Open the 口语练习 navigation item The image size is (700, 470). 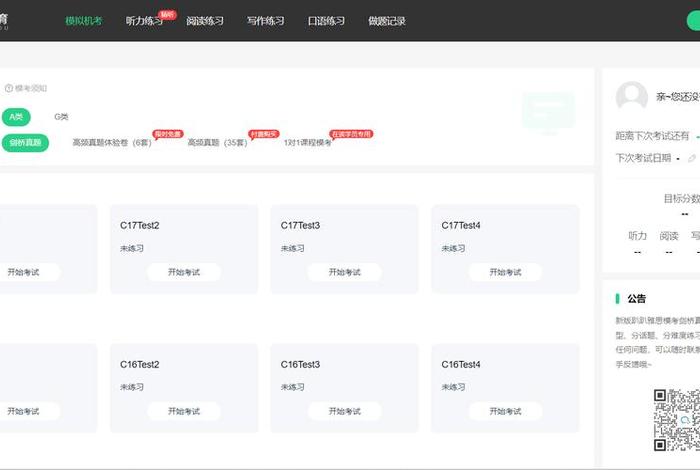[326, 21]
